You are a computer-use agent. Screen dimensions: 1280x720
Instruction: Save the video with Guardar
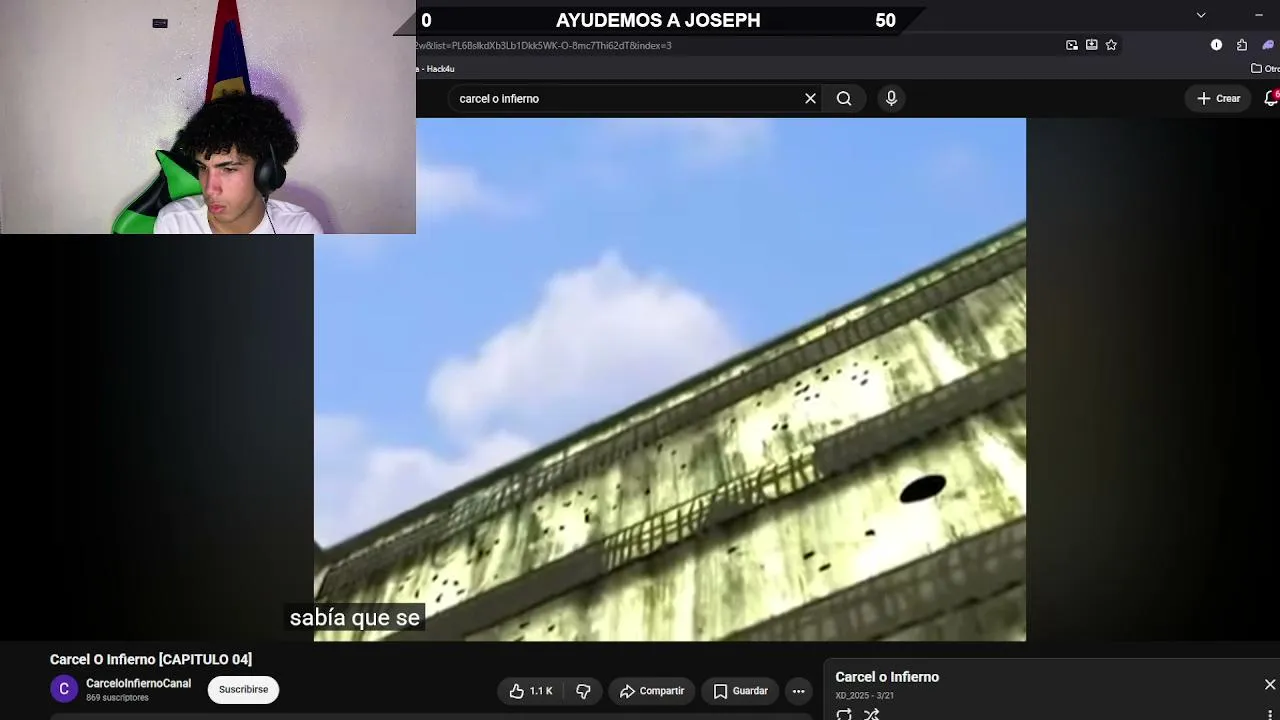741,691
